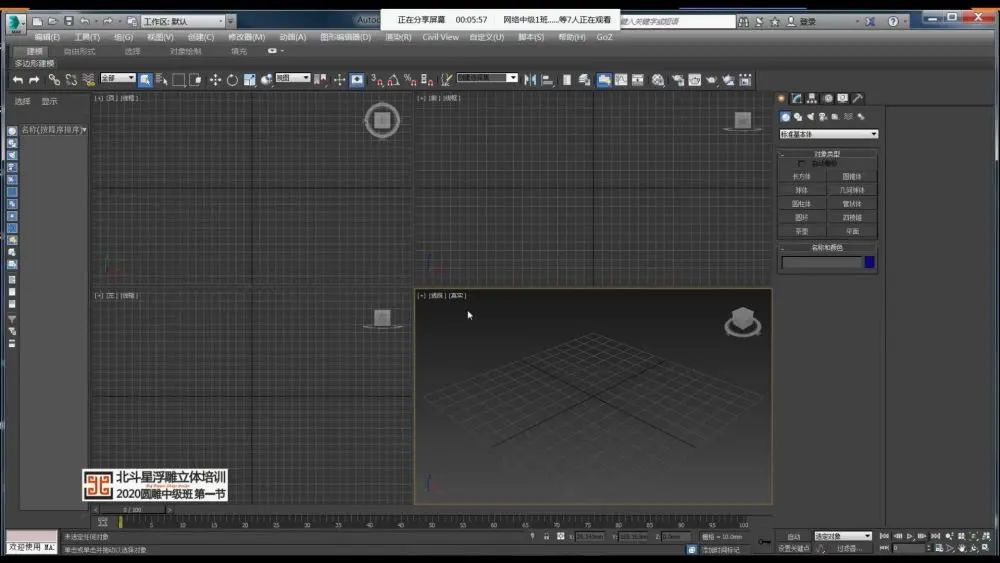
Task: Open the 标准基本体 primitives dropdown
Action: point(828,134)
